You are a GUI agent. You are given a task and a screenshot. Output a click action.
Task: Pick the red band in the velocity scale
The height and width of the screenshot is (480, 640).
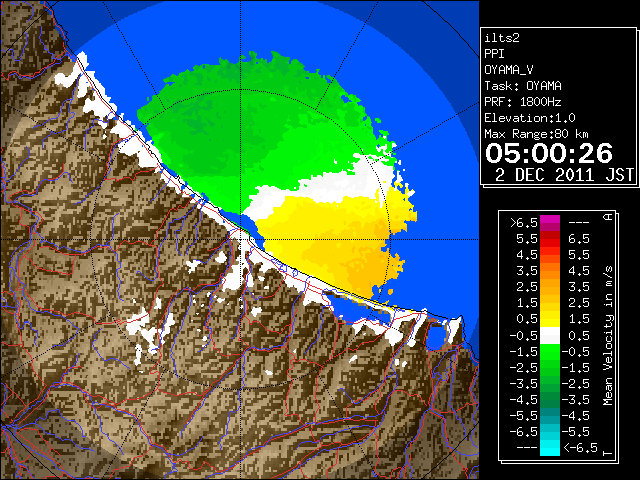click(550, 240)
